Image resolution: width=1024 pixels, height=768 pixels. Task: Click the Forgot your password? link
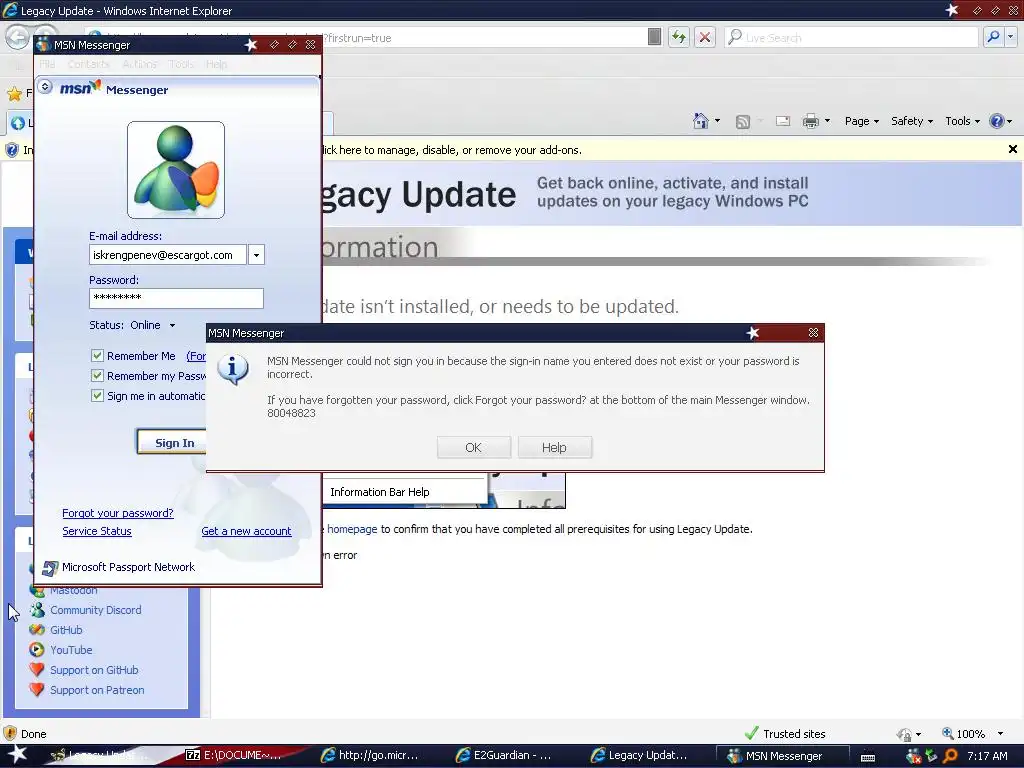point(118,513)
